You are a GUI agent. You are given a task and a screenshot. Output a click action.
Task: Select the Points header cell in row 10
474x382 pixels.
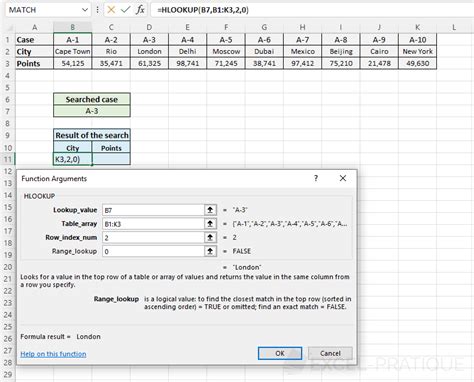[111, 148]
